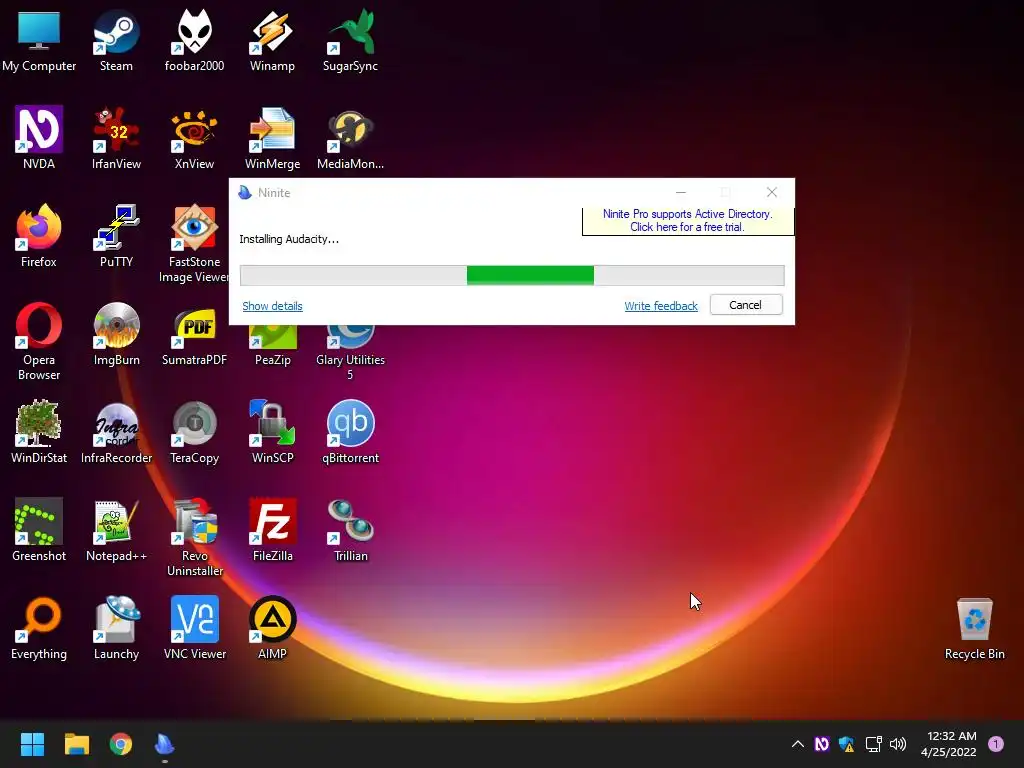Click the Audacity install progress bar
This screenshot has height=768, width=1024.
coord(512,276)
